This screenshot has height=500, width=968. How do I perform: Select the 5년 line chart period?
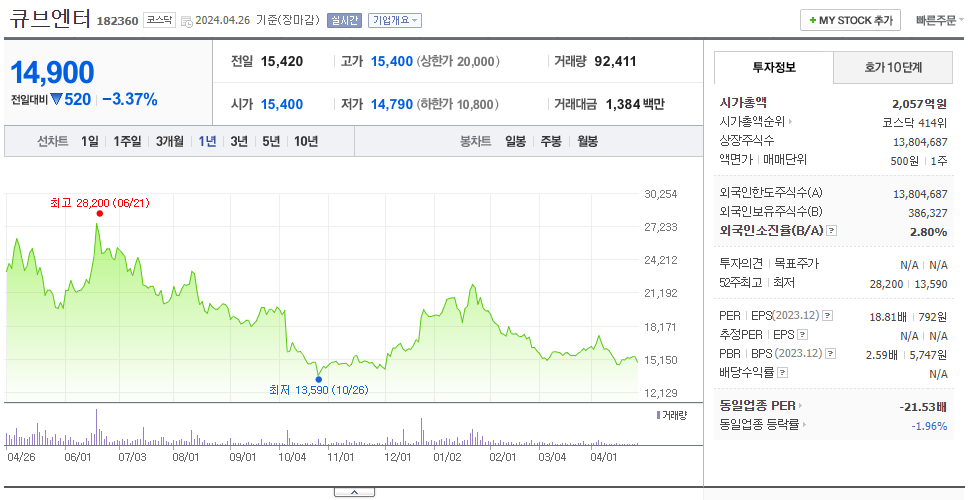(271, 141)
